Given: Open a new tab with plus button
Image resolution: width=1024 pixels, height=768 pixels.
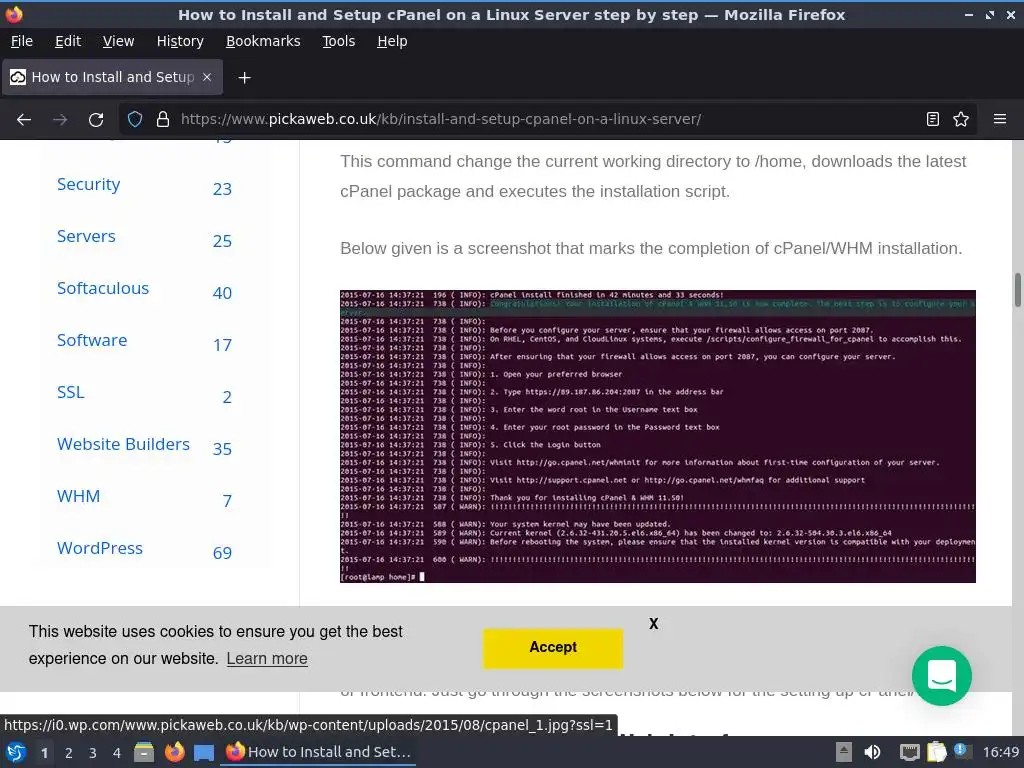Looking at the screenshot, I should (244, 78).
